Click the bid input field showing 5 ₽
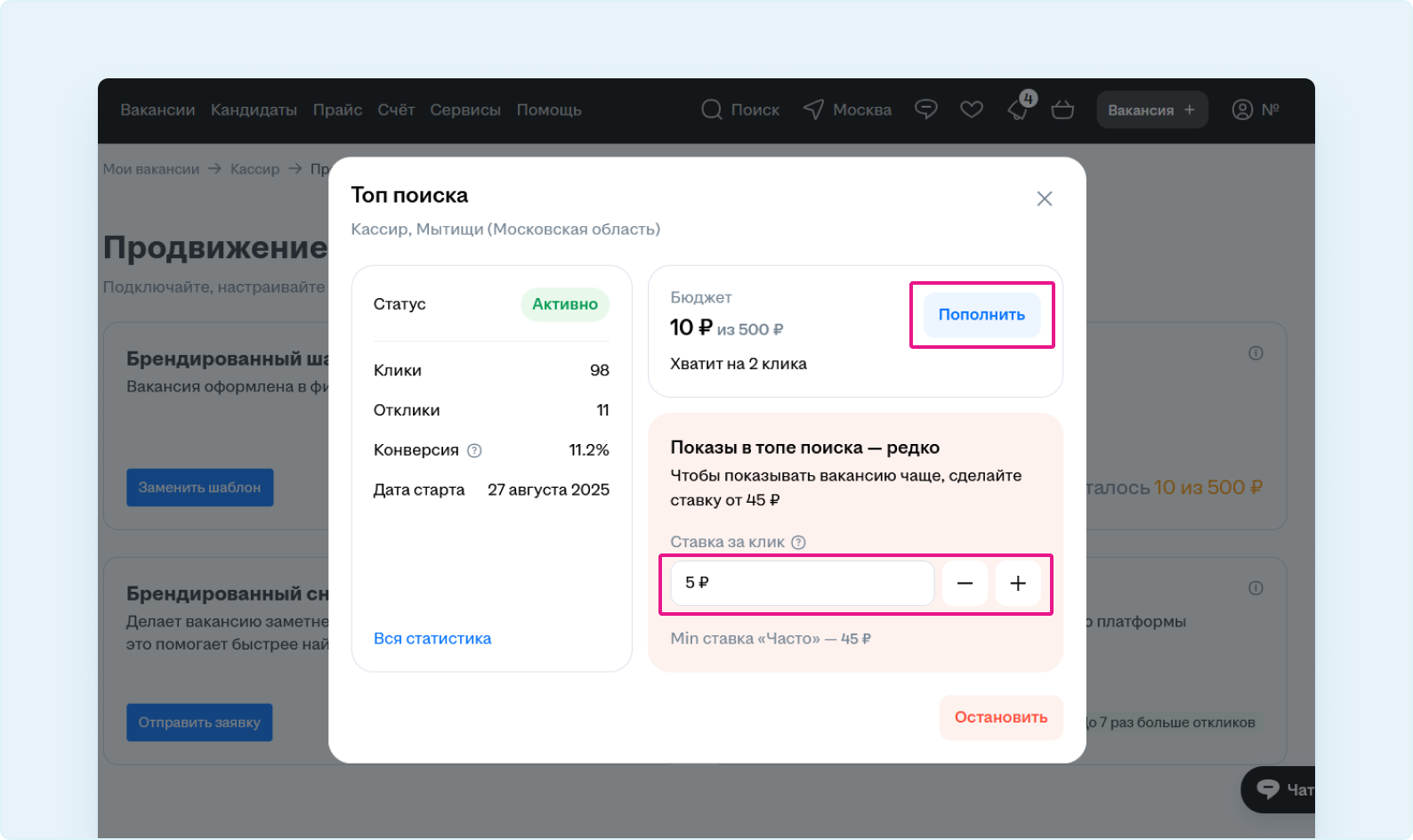 click(x=801, y=583)
